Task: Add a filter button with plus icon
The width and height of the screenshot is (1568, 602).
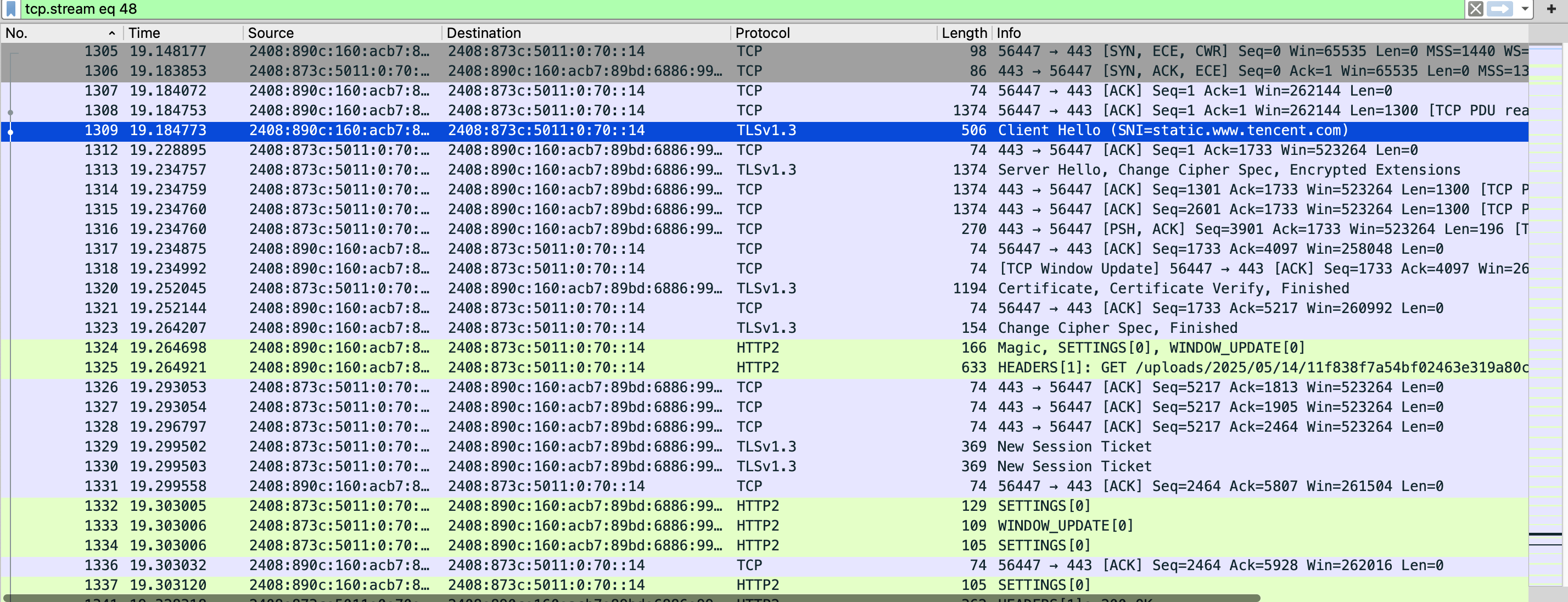Action: (x=1551, y=9)
